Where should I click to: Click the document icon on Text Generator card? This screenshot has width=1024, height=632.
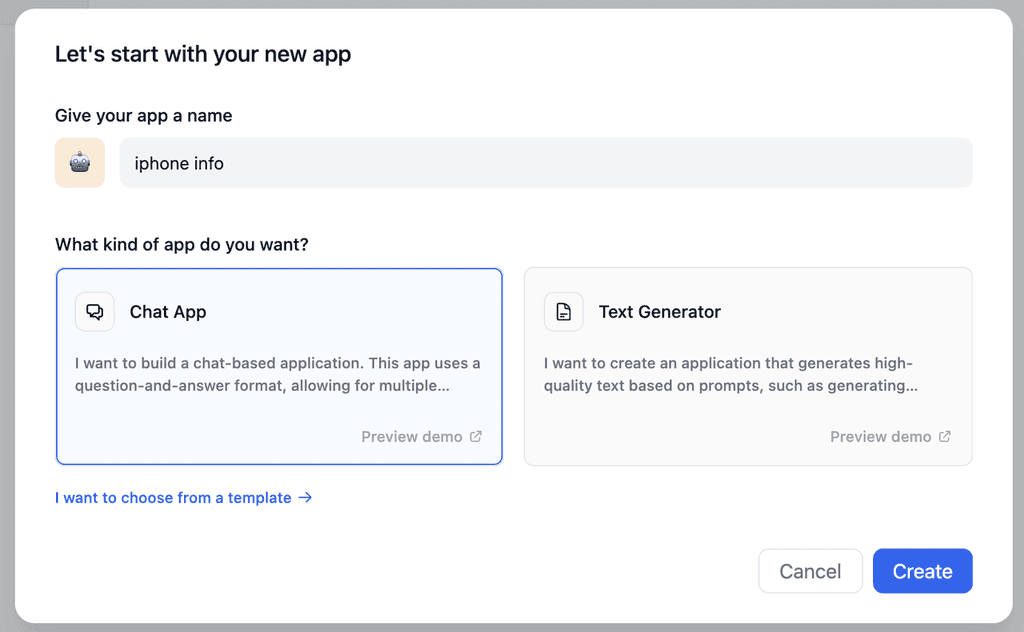563,311
